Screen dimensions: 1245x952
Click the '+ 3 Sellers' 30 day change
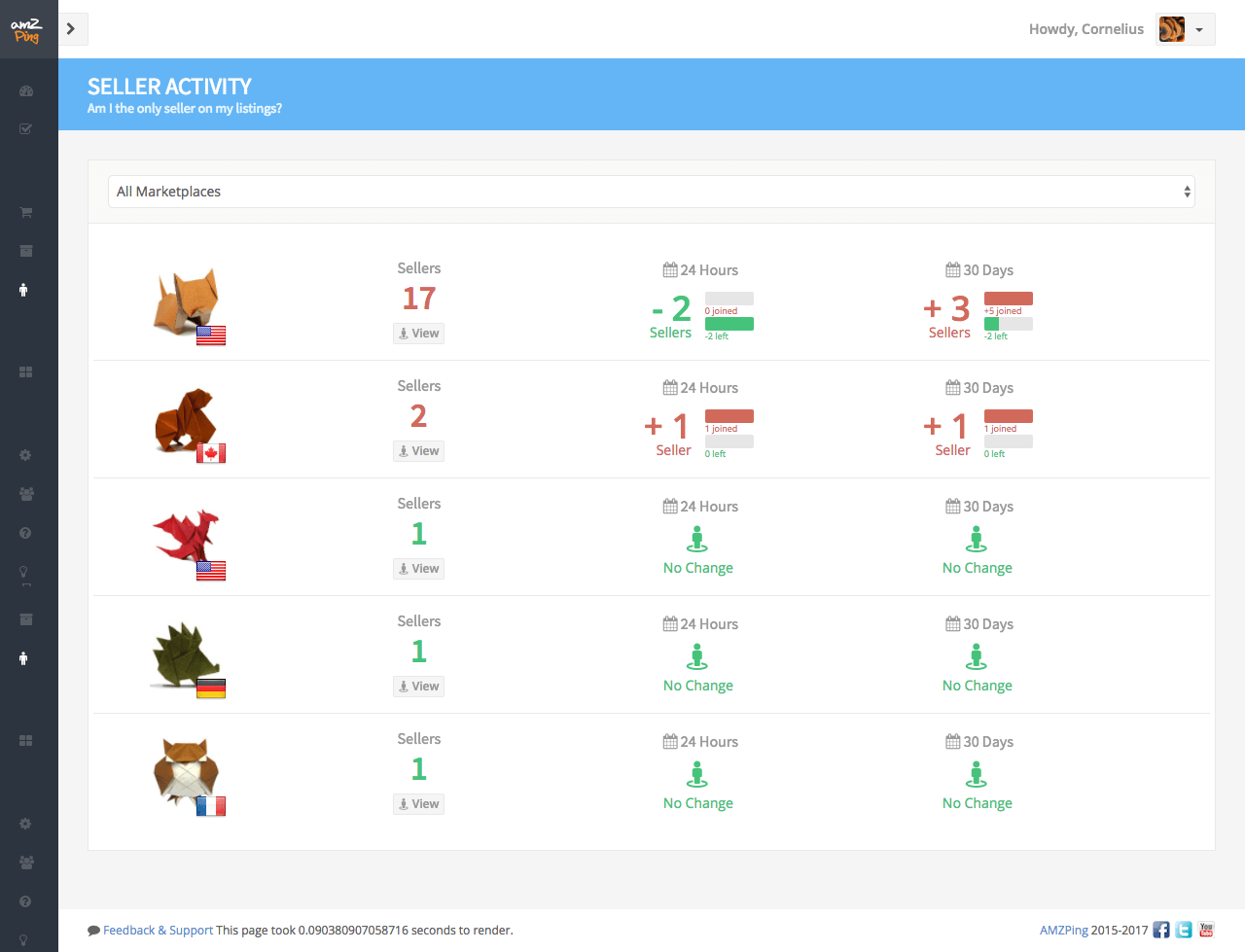948,317
